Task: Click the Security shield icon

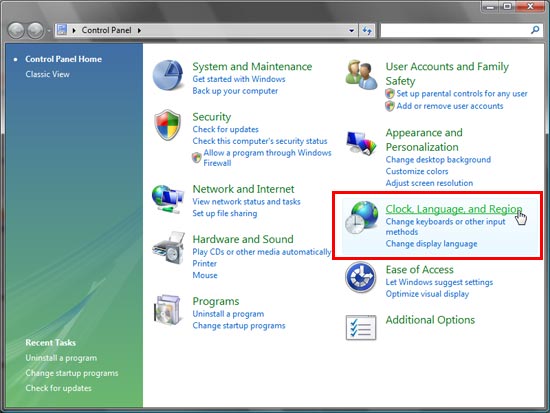Action: pyautogui.click(x=168, y=125)
